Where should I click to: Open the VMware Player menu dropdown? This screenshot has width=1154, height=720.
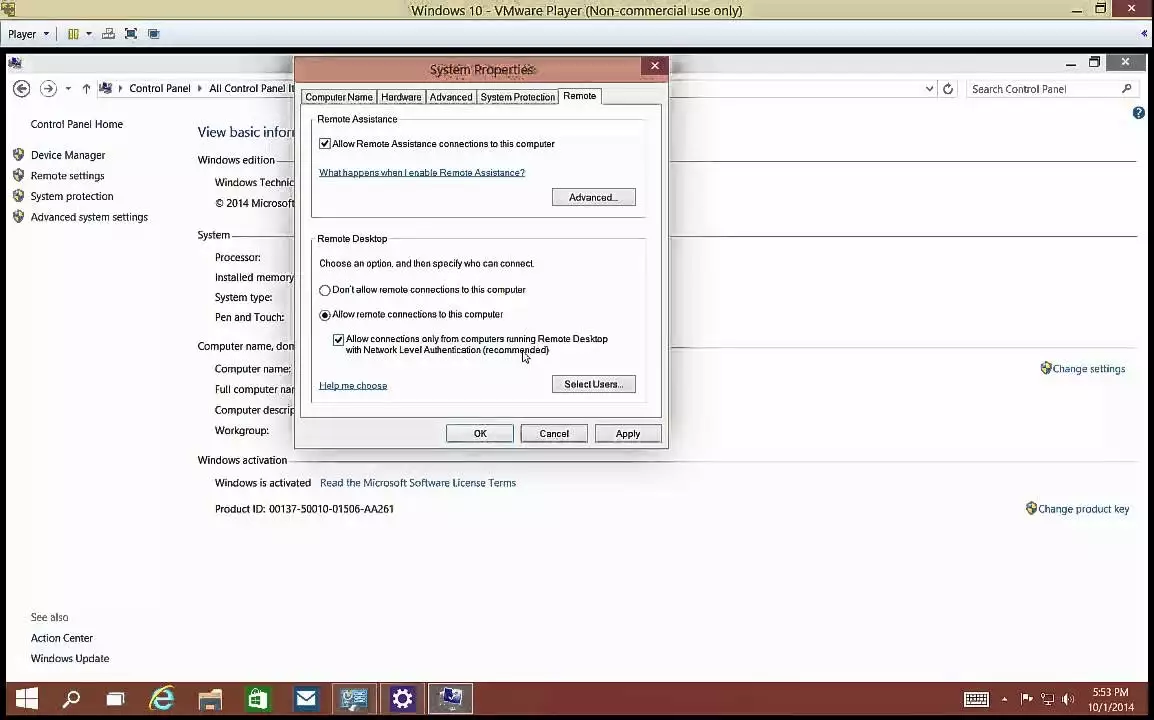pyautogui.click(x=28, y=34)
